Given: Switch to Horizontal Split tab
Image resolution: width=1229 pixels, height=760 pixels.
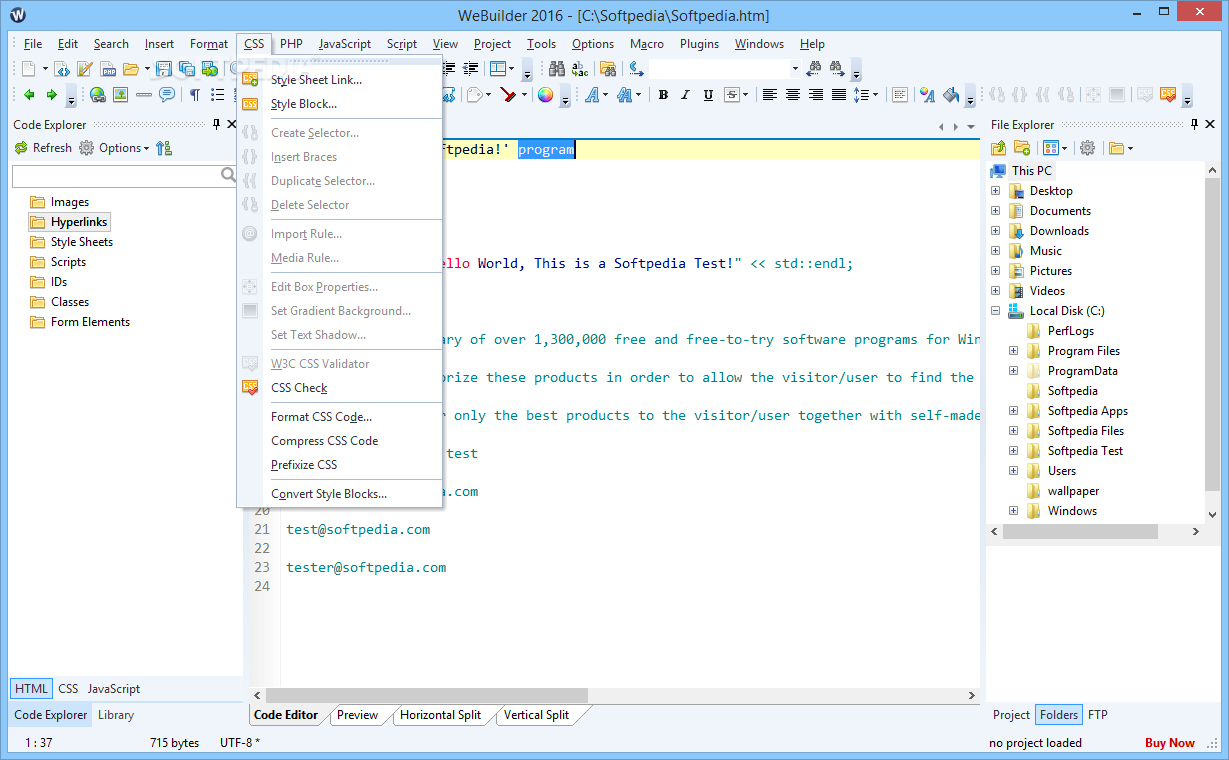Looking at the screenshot, I should (440, 715).
